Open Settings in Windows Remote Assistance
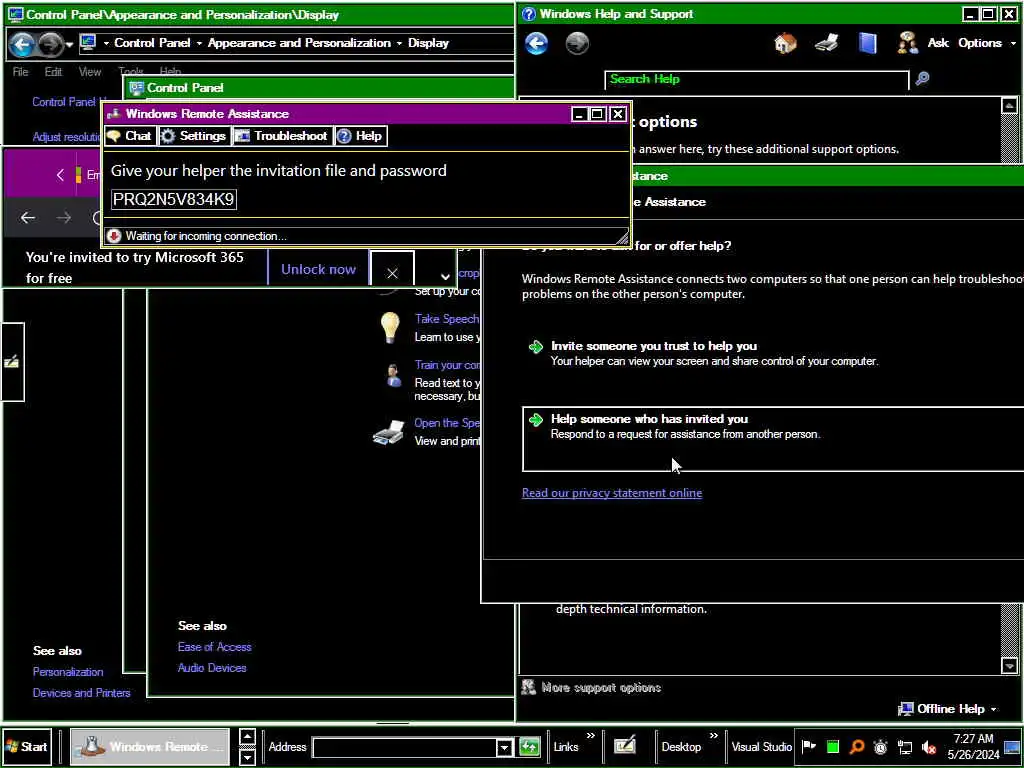1024x768 pixels. [194, 136]
